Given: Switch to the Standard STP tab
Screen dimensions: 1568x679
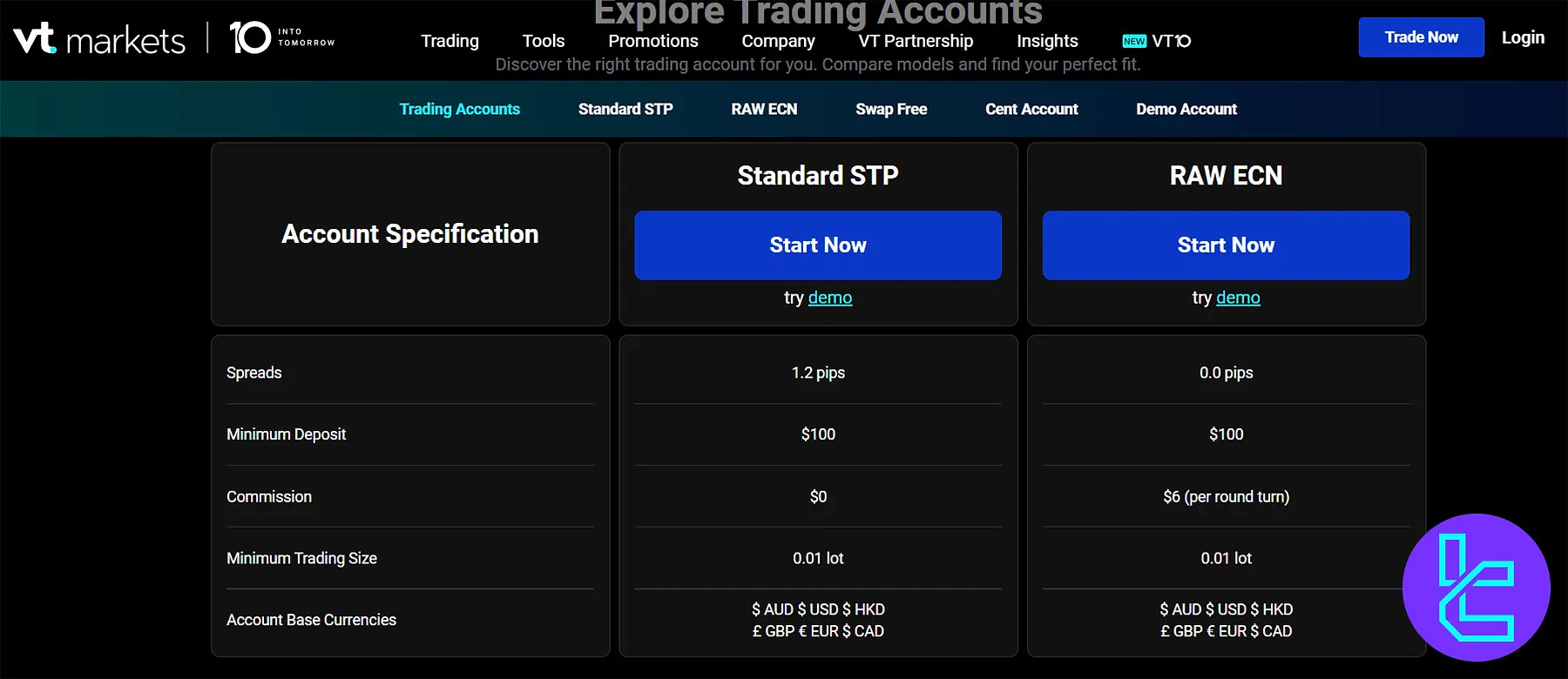Looking at the screenshot, I should (x=625, y=109).
